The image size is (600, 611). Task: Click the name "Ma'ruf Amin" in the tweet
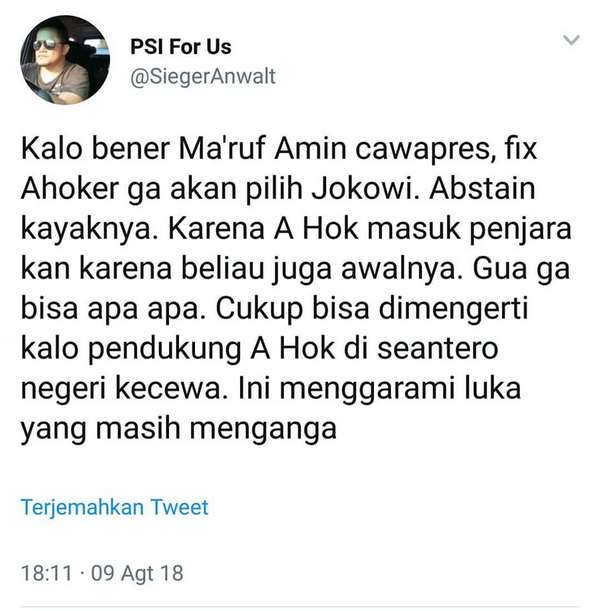[x=262, y=148]
